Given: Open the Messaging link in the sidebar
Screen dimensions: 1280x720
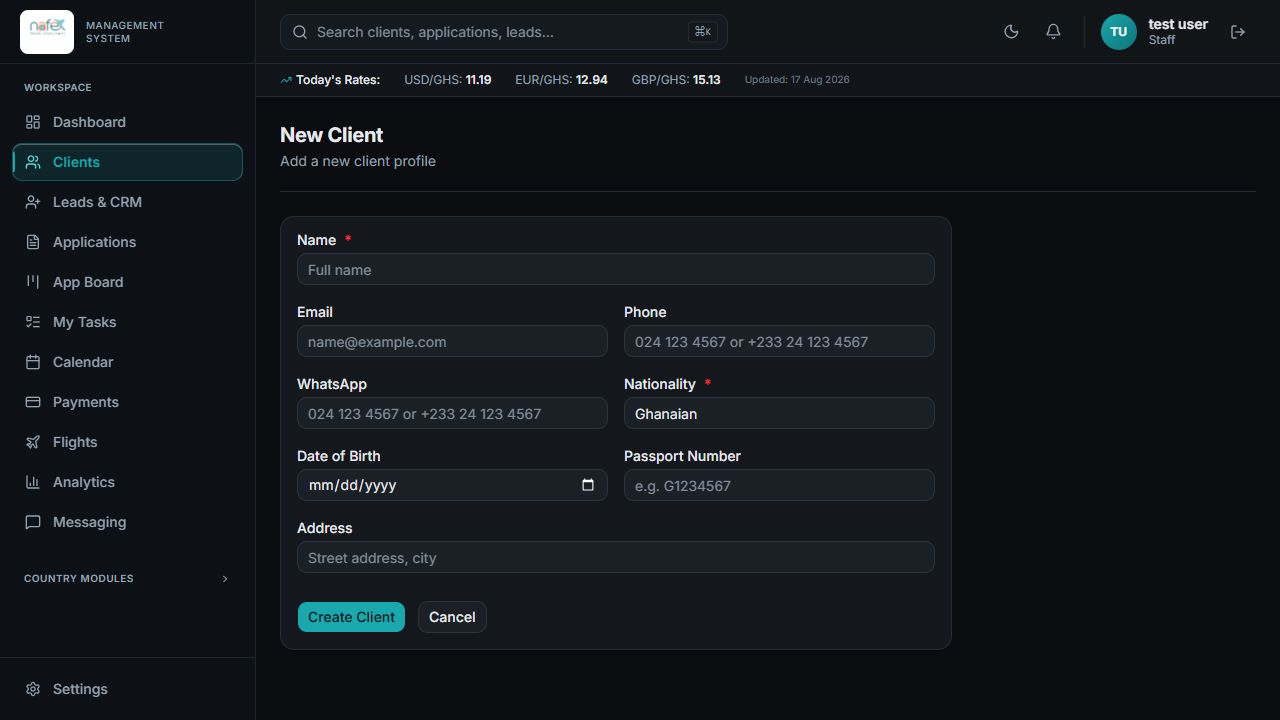Looking at the screenshot, I should (x=128, y=522).
